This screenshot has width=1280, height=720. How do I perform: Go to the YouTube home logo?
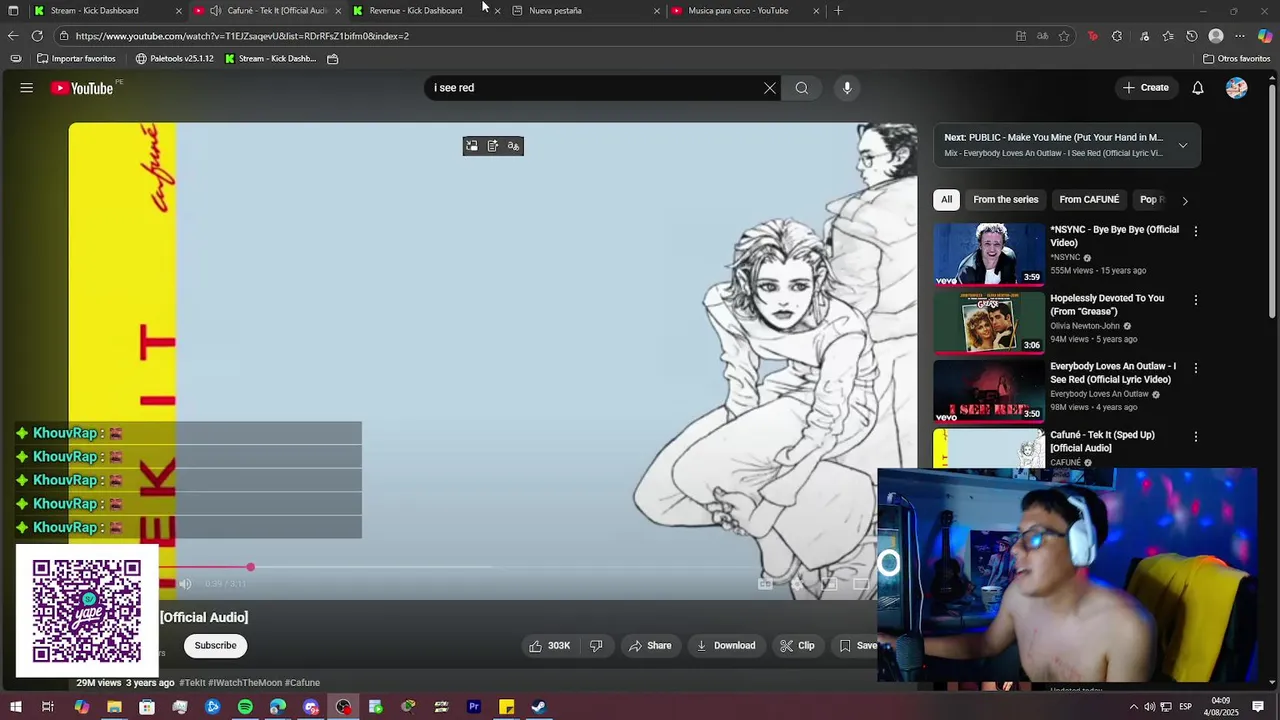point(83,88)
